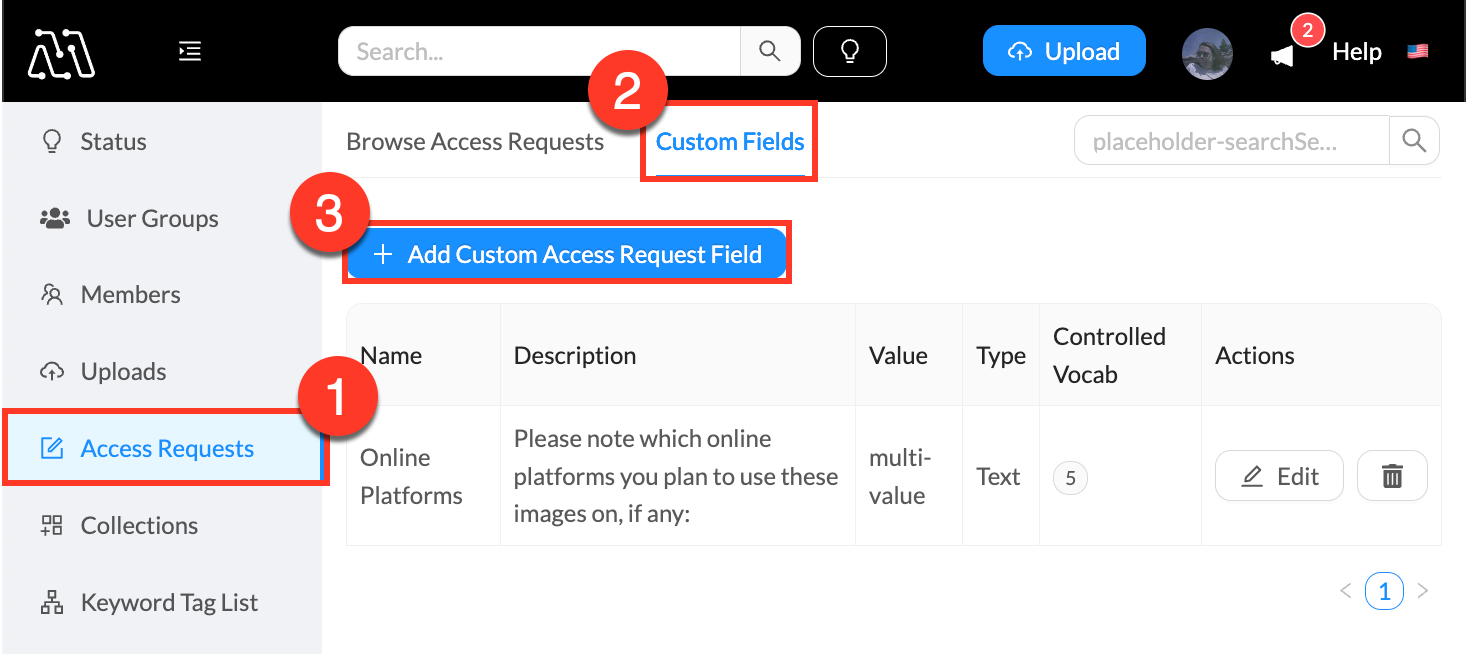1466x654 pixels.
Task: Switch to the Browse Access Requests tab
Action: (475, 142)
